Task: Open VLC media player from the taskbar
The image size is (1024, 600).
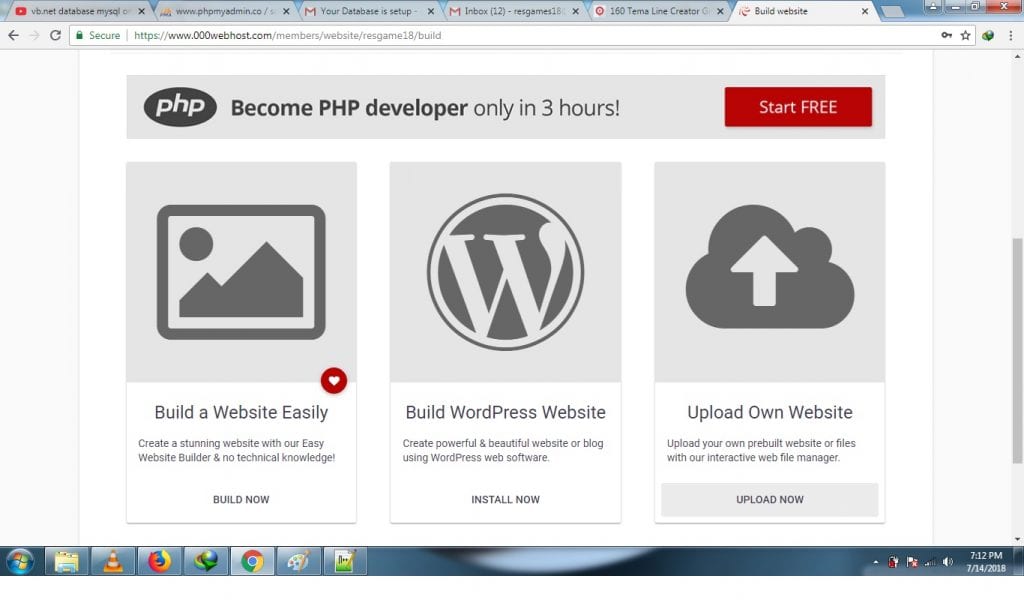Action: (113, 561)
